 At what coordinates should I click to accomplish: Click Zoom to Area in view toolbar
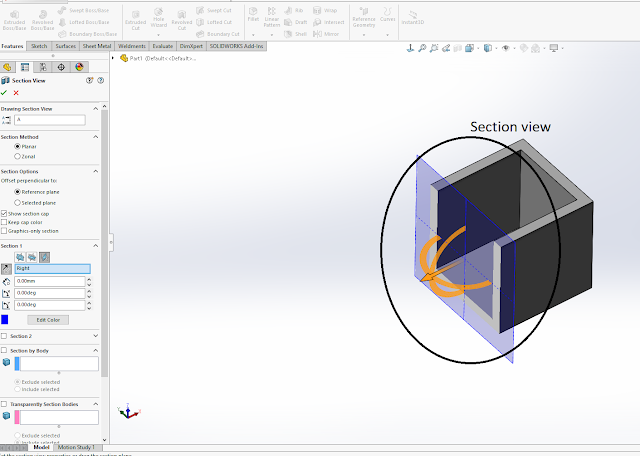pos(434,48)
